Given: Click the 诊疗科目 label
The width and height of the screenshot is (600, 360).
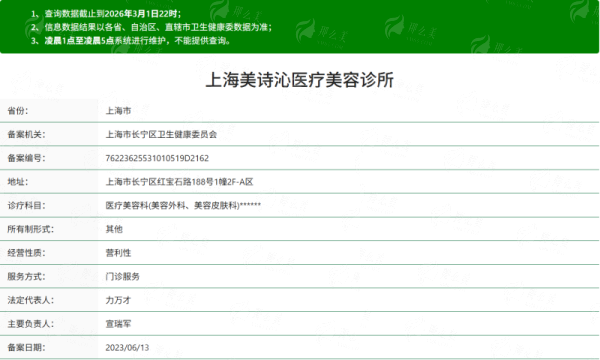Looking at the screenshot, I should (x=26, y=206).
